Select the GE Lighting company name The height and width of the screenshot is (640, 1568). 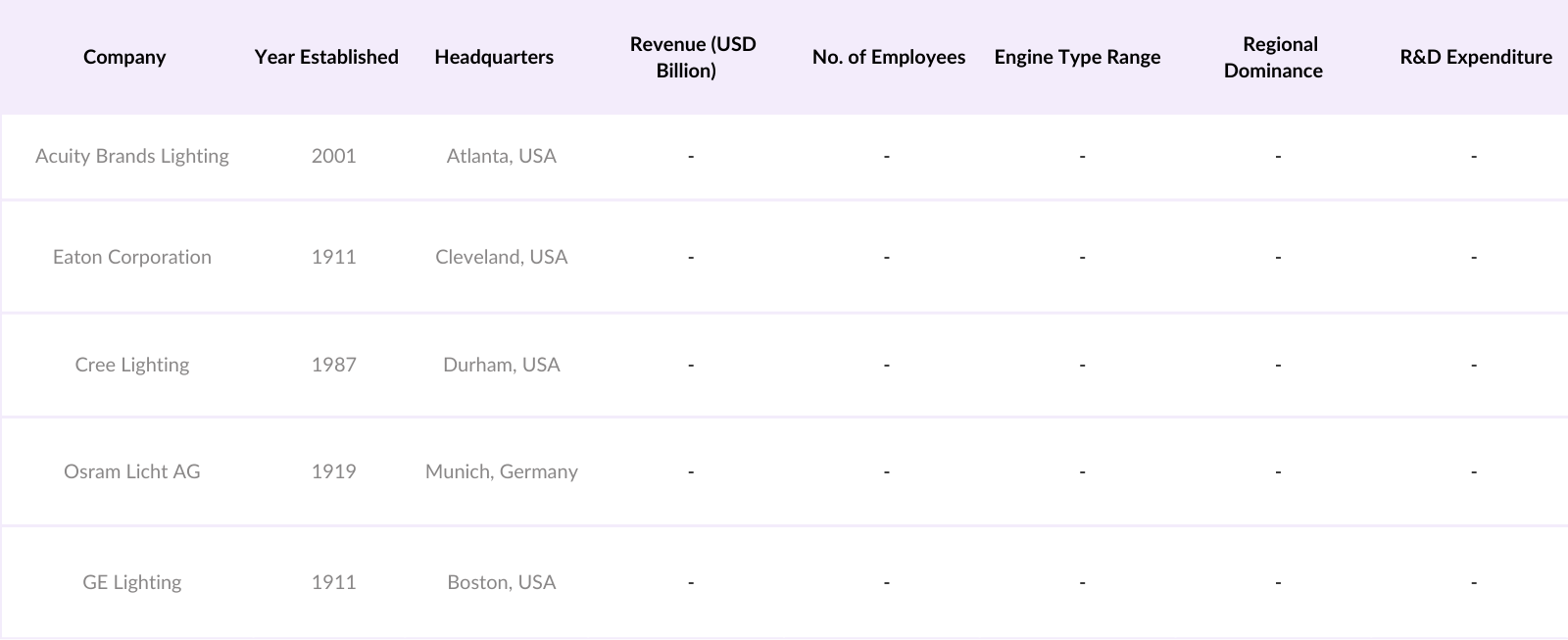click(132, 582)
